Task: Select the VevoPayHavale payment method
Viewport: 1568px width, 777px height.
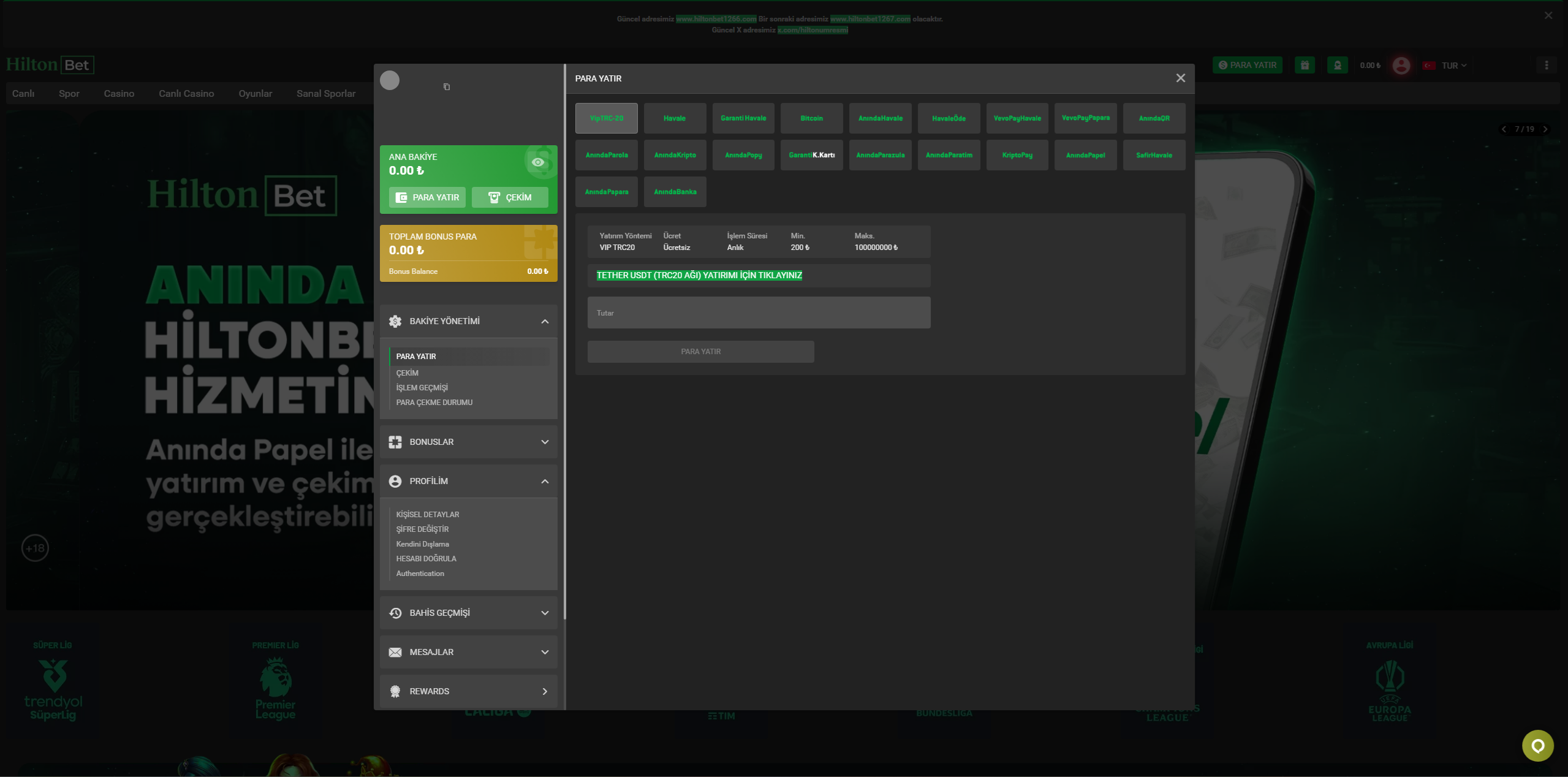Action: 1017,118
